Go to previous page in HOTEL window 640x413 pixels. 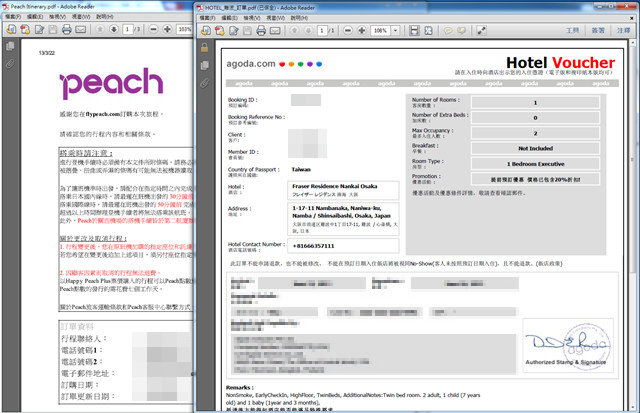(294, 31)
